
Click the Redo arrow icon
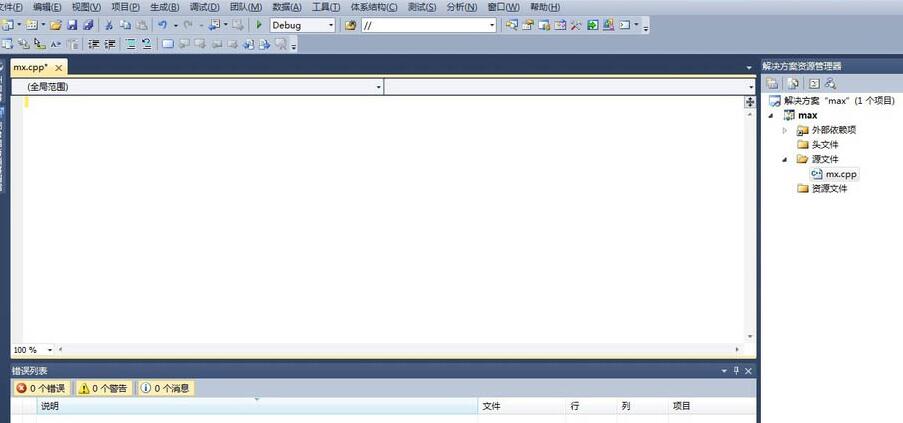tap(187, 25)
